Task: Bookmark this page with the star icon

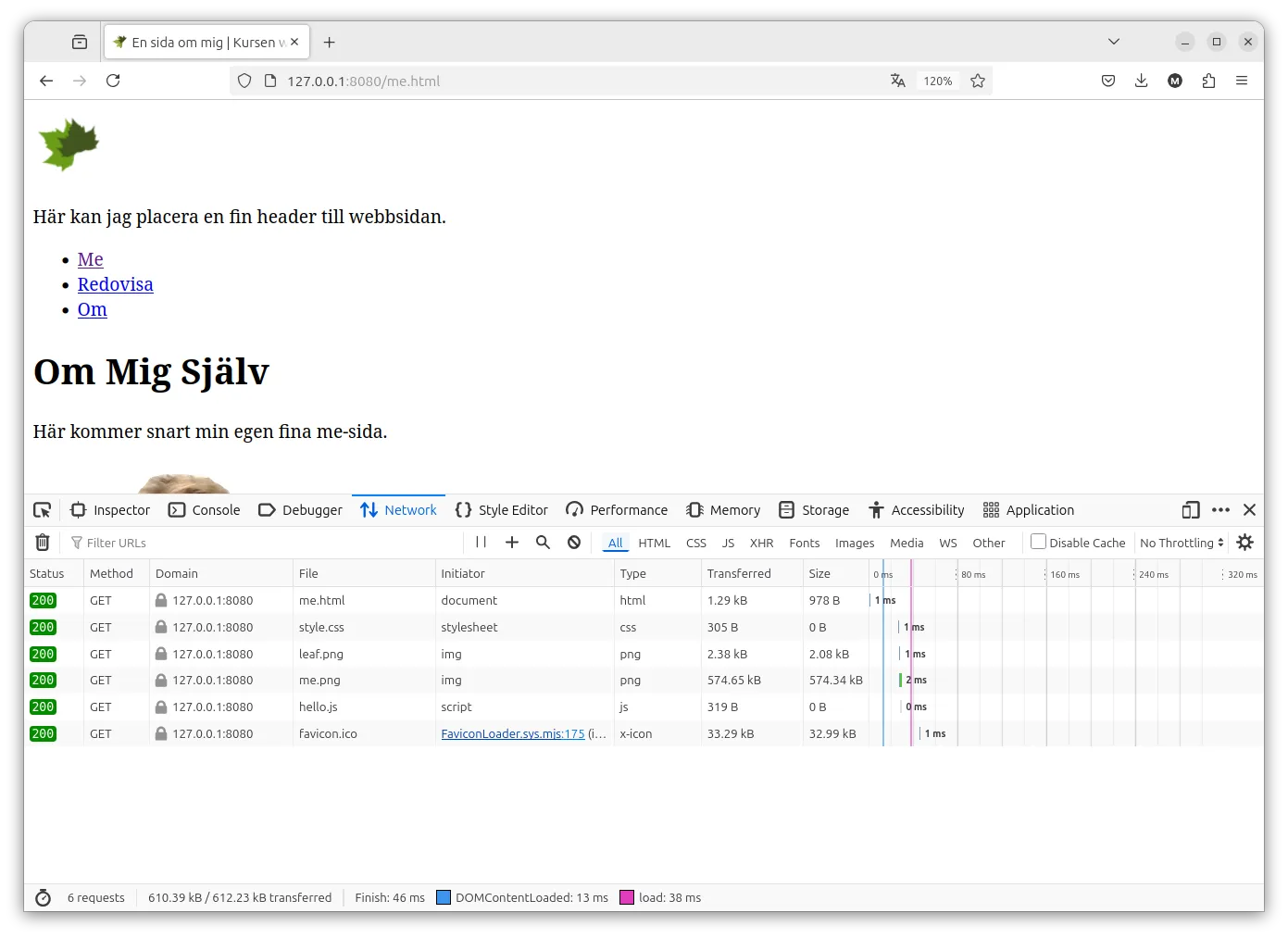Action: point(978,81)
